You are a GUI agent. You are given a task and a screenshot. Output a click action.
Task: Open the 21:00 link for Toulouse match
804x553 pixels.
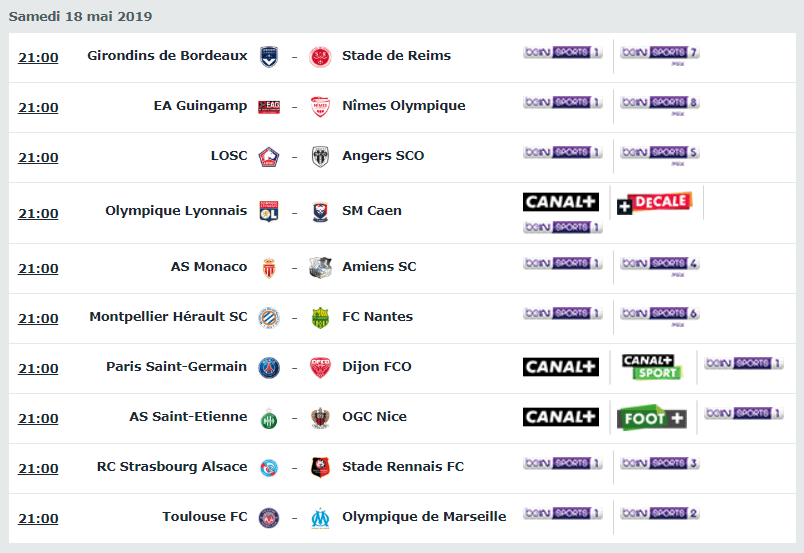38,519
